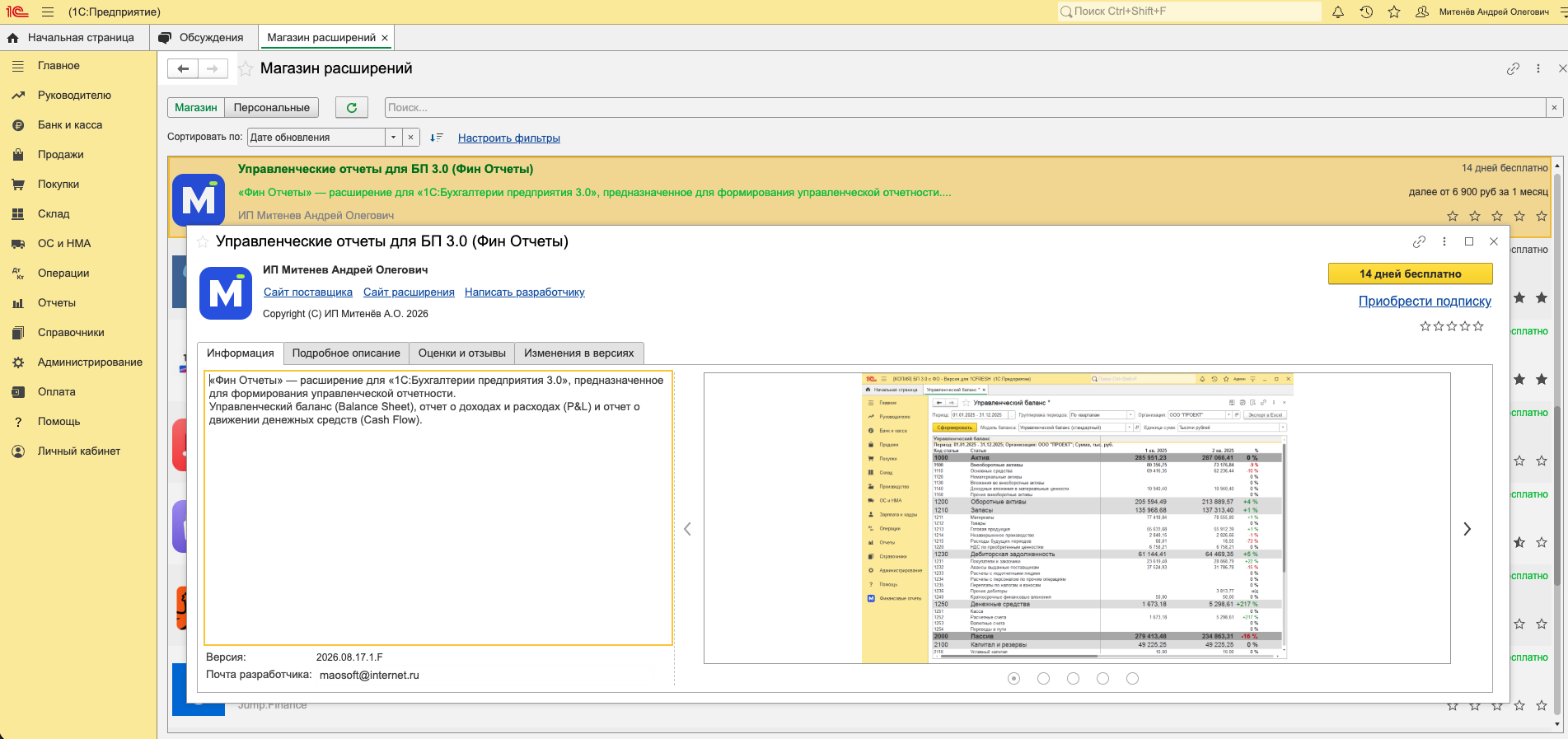Open the three-dot menu of Магазин расширений page
The image size is (1568, 739).
pyautogui.click(x=1538, y=69)
